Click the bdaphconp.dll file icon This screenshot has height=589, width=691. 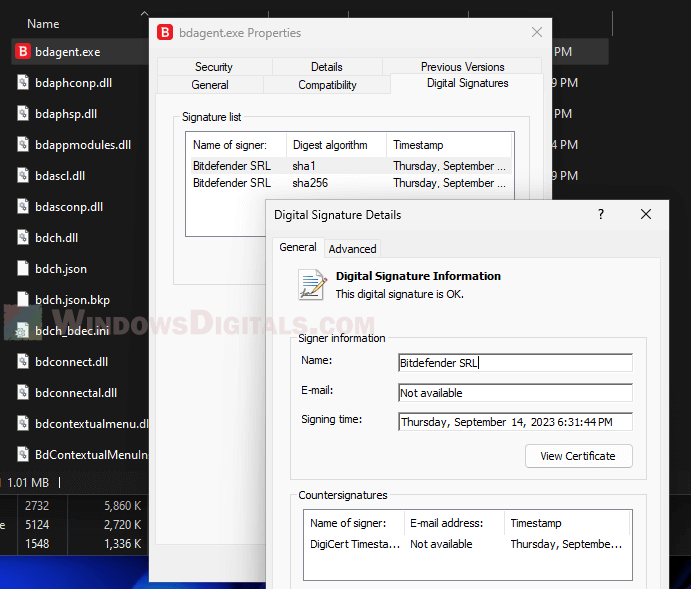23,83
